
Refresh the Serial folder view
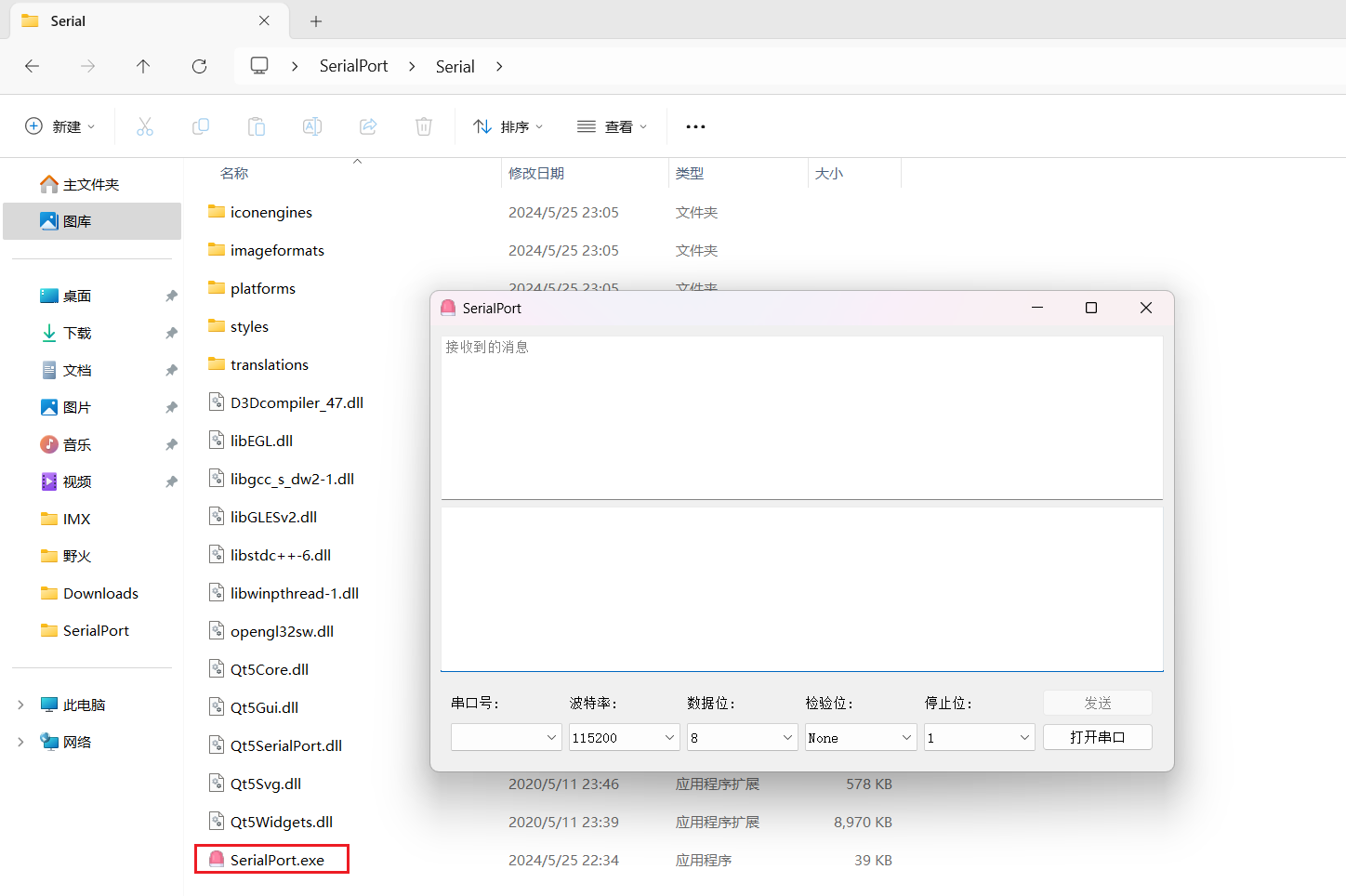199,66
